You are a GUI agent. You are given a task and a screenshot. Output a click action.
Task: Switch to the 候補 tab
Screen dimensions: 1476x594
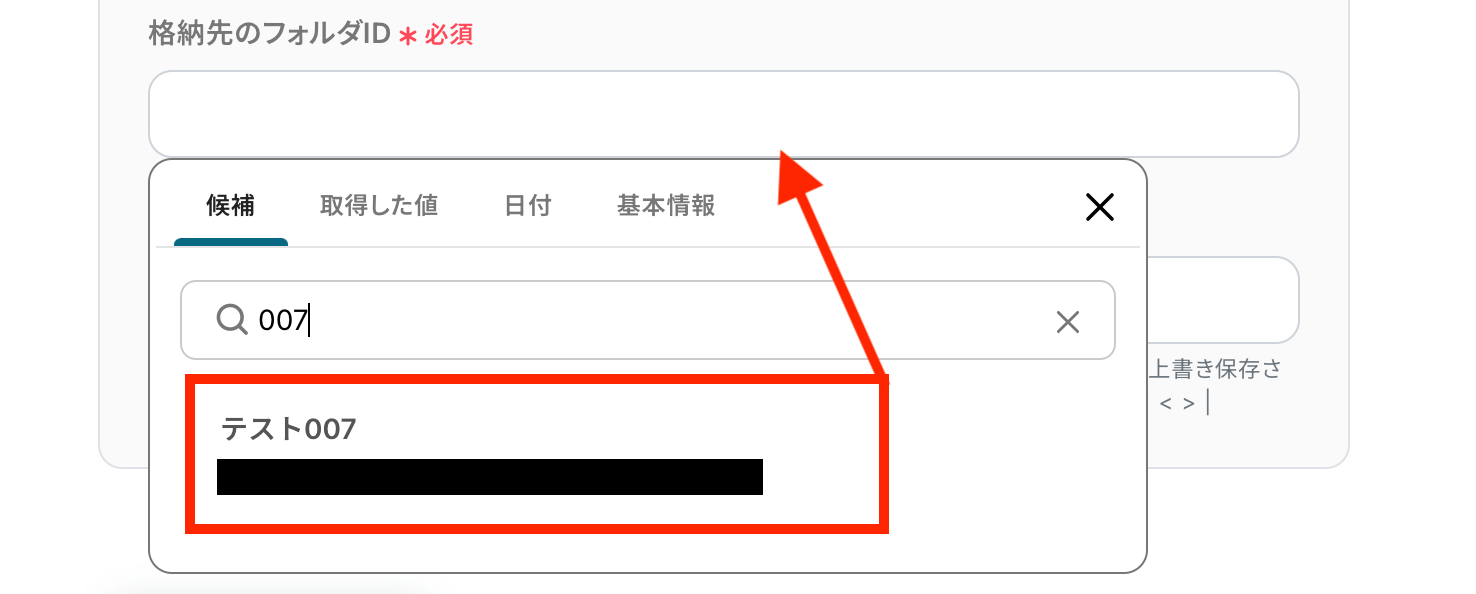[x=230, y=206]
